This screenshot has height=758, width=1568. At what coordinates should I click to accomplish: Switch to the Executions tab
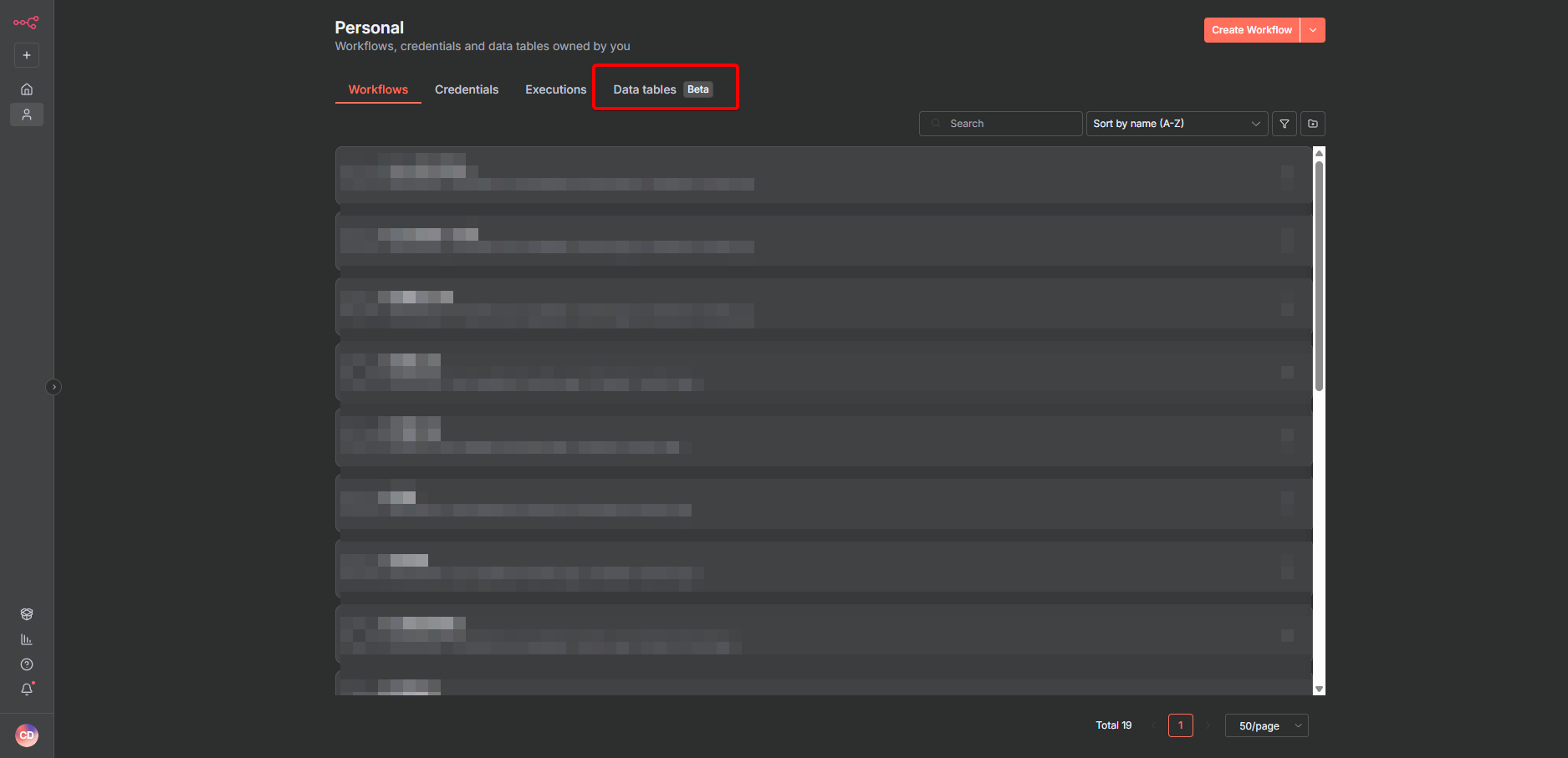pos(555,89)
